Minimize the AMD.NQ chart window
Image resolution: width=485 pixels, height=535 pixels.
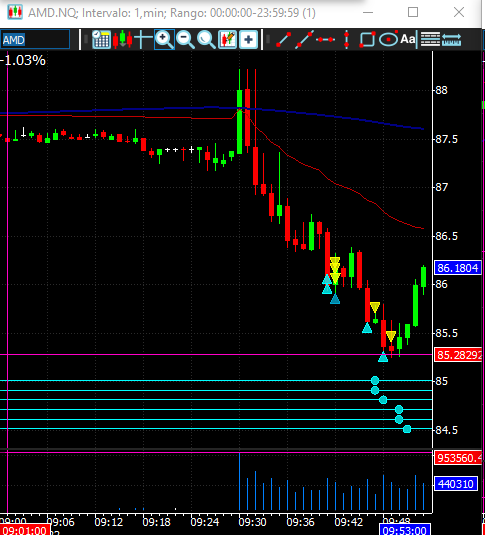point(368,13)
